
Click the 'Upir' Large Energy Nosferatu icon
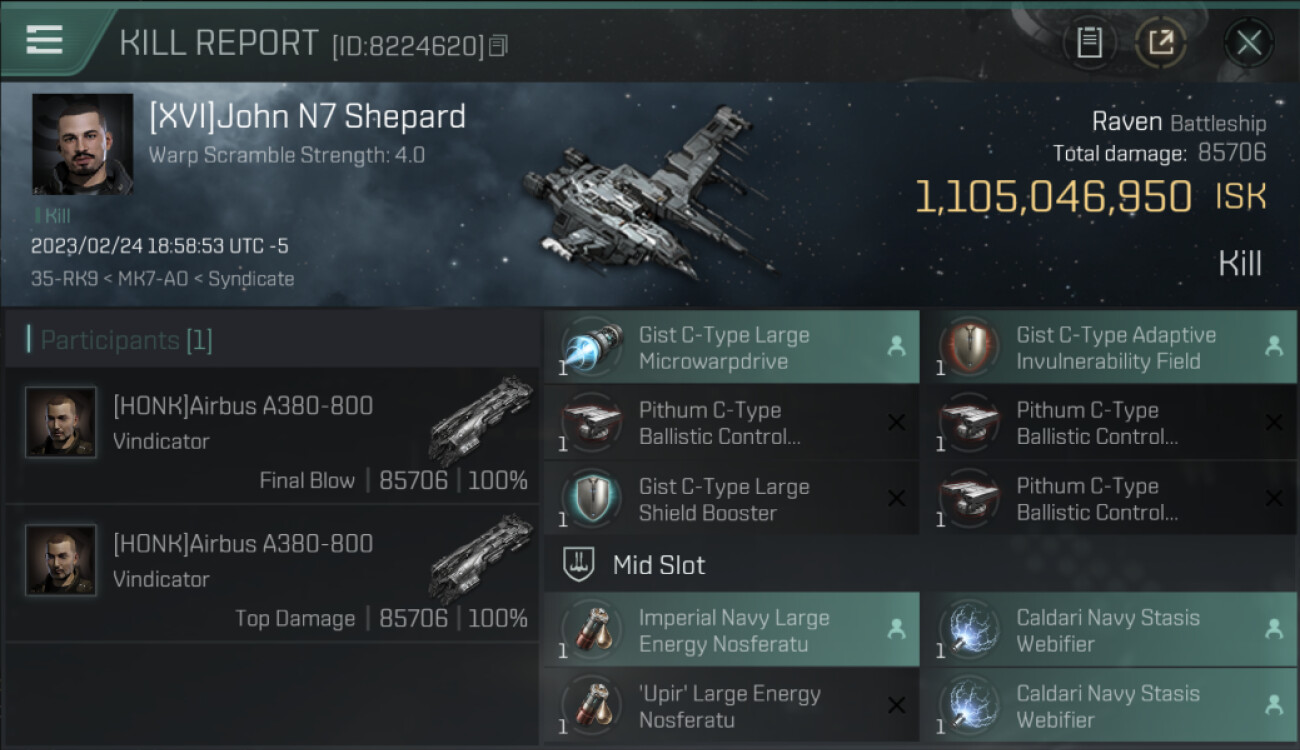589,705
